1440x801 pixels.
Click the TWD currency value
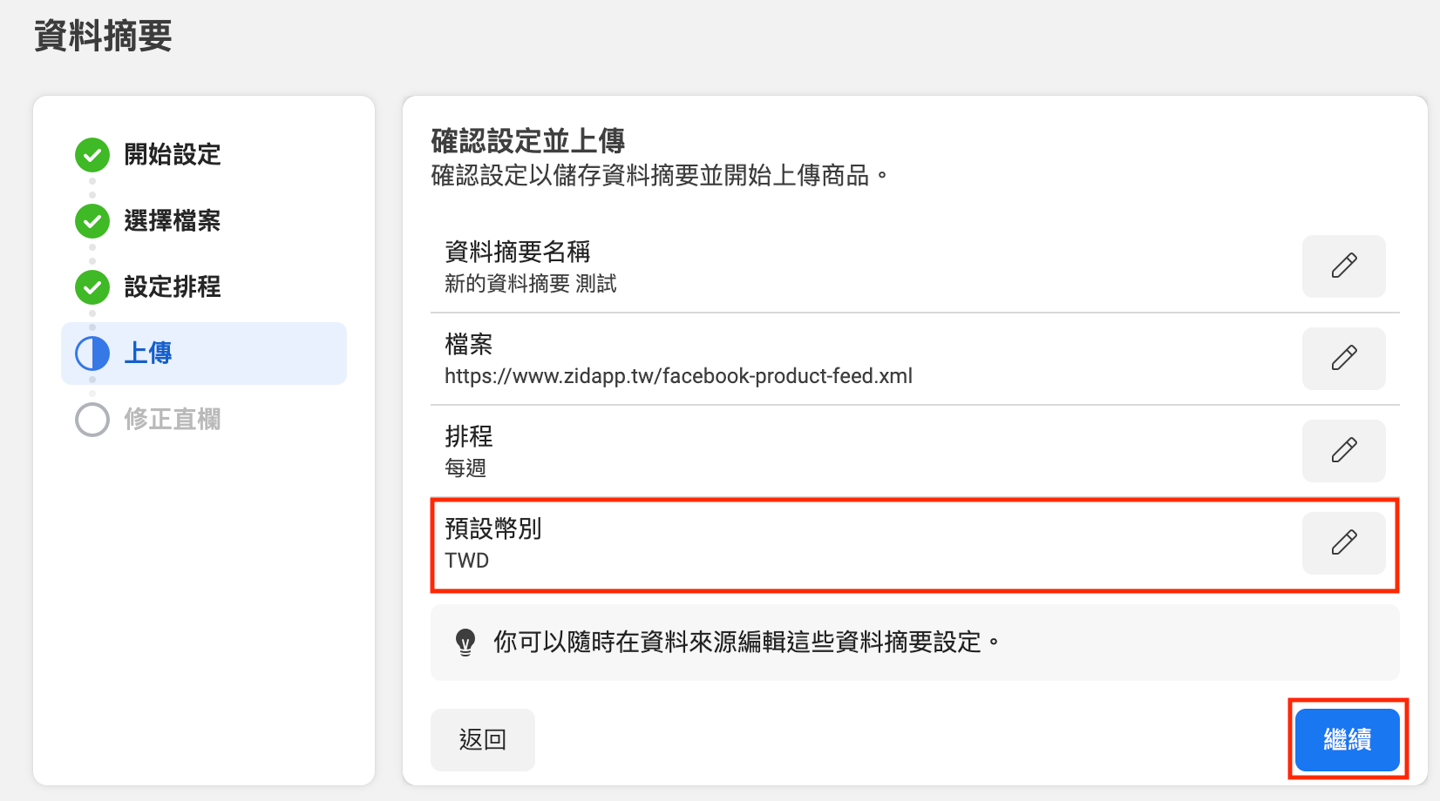467,561
